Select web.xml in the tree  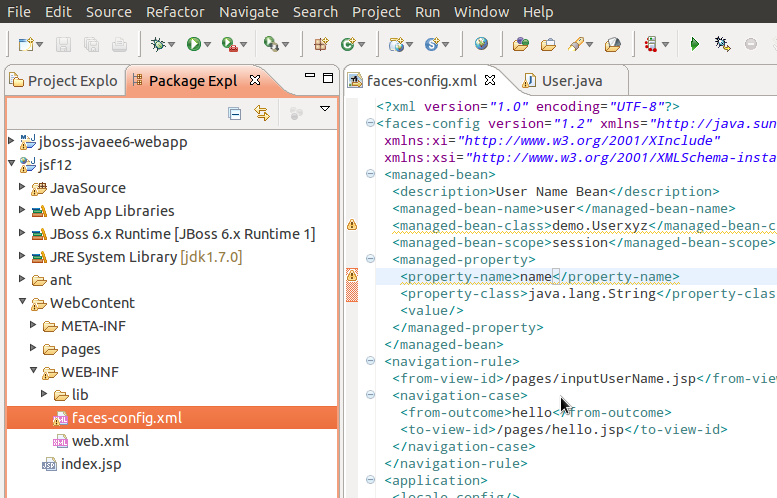[x=100, y=441]
